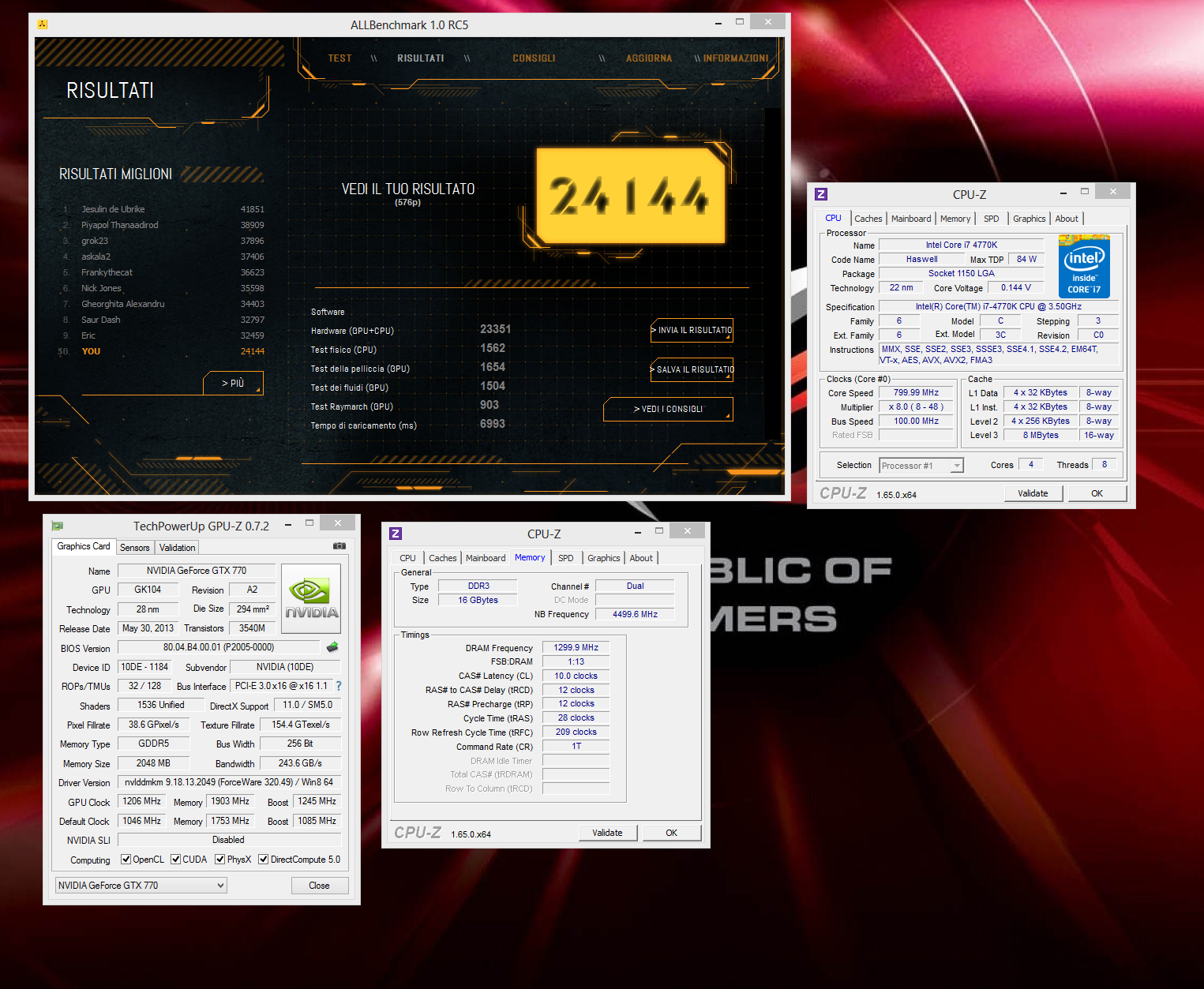Click the NB Frequency value 4499.6 MHz
1204x989 pixels.
635,614
